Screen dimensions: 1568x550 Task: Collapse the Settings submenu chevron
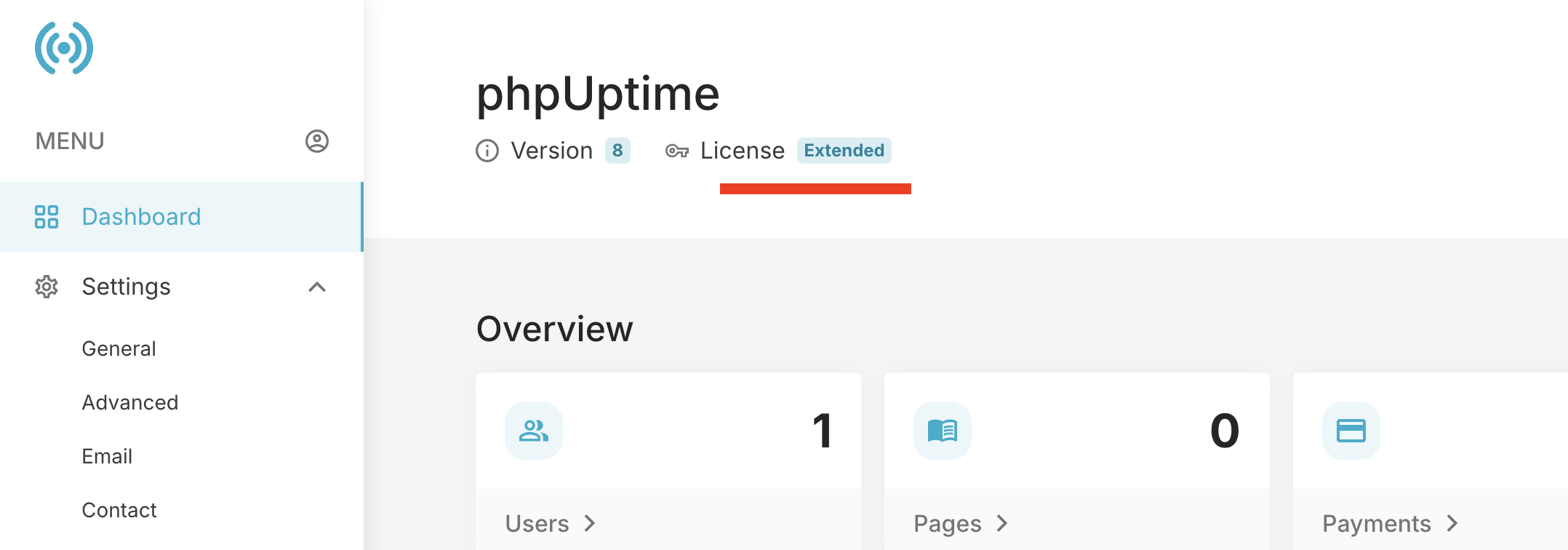click(x=317, y=287)
